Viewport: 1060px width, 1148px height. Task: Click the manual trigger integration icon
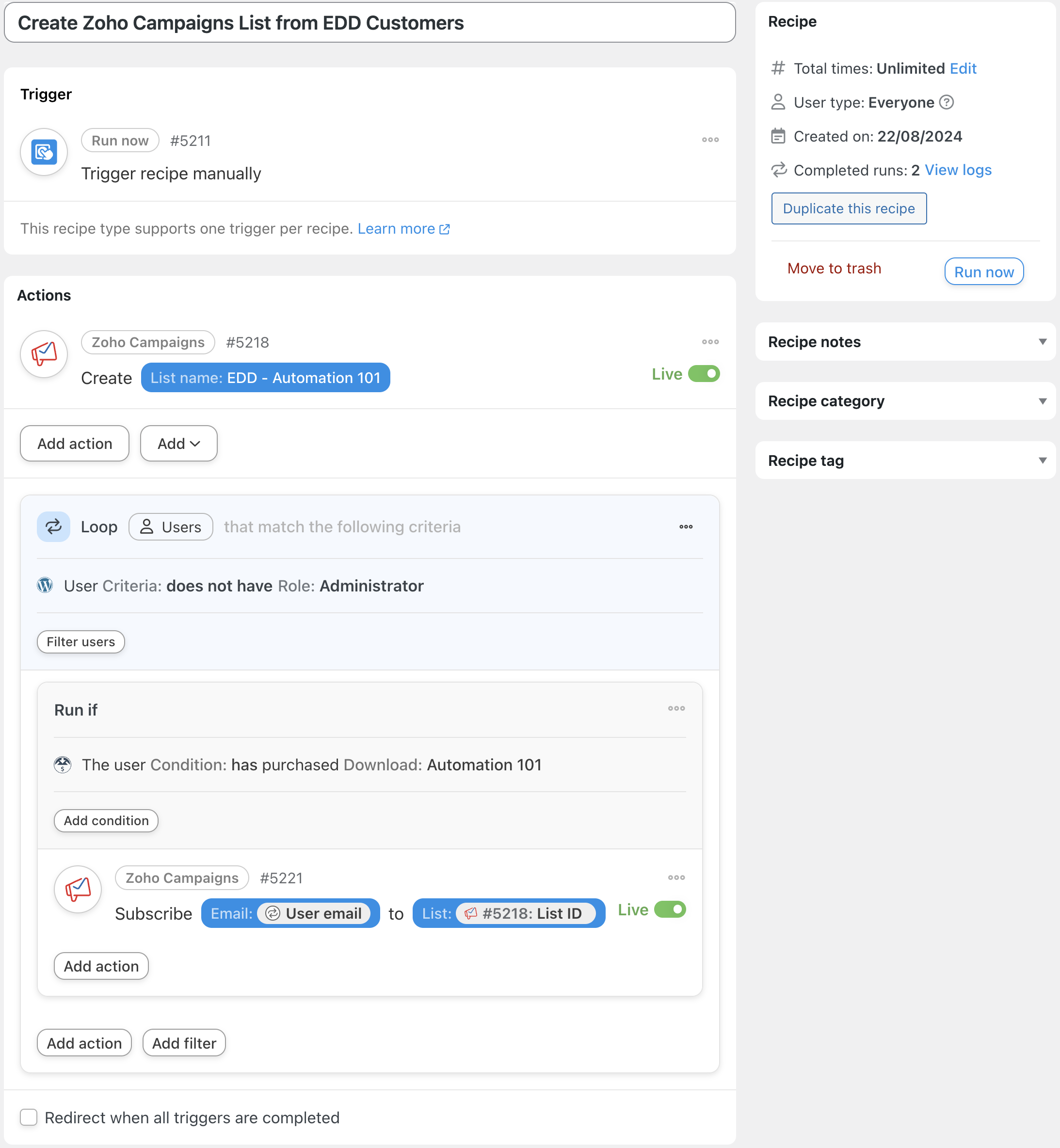point(44,152)
